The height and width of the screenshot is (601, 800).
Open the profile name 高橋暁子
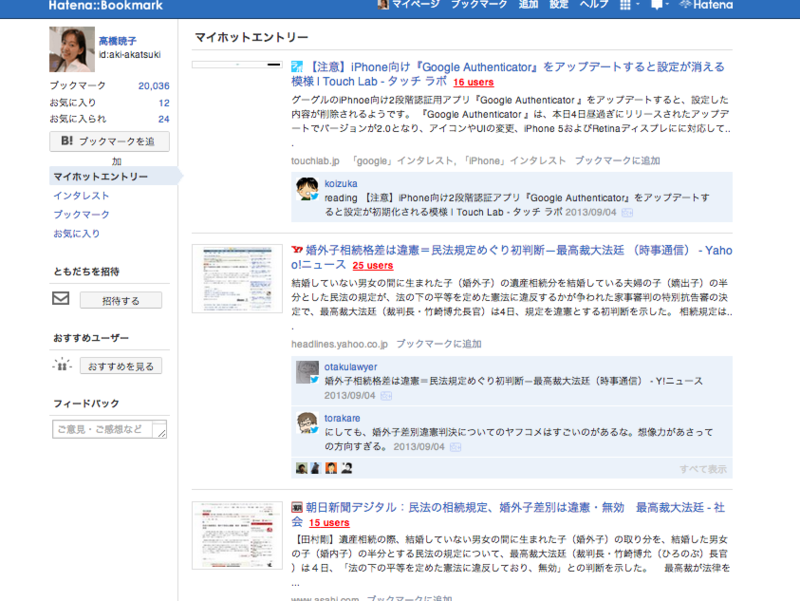pos(117,41)
